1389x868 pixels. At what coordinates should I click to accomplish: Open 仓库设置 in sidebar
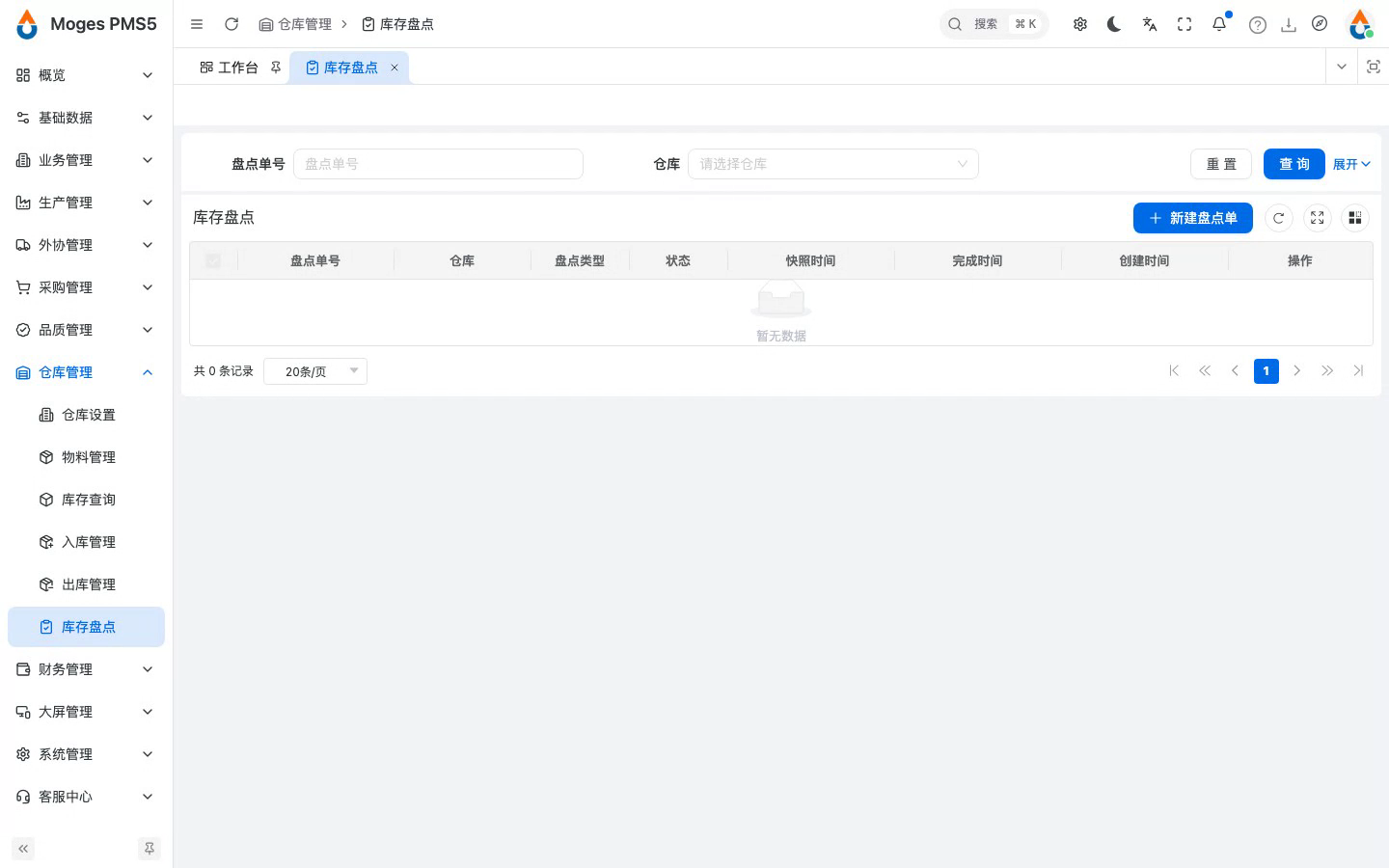coord(86,415)
